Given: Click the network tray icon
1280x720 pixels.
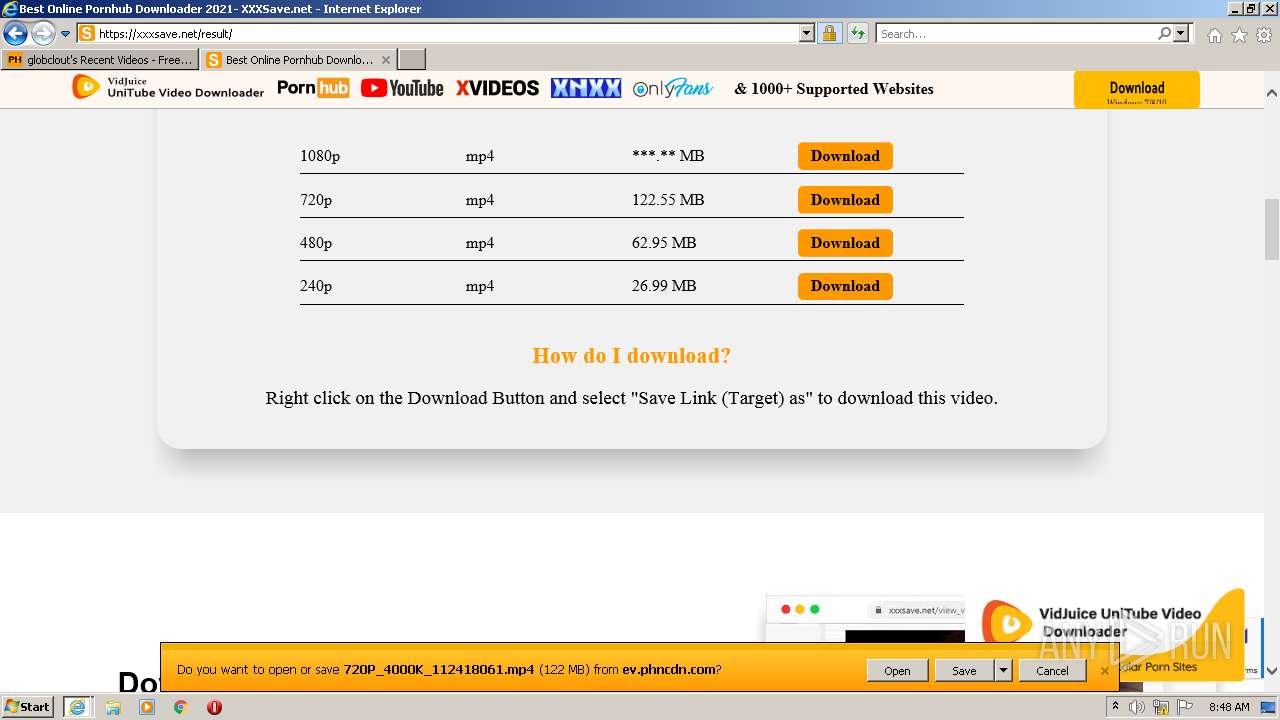Looking at the screenshot, I should (x=1161, y=707).
